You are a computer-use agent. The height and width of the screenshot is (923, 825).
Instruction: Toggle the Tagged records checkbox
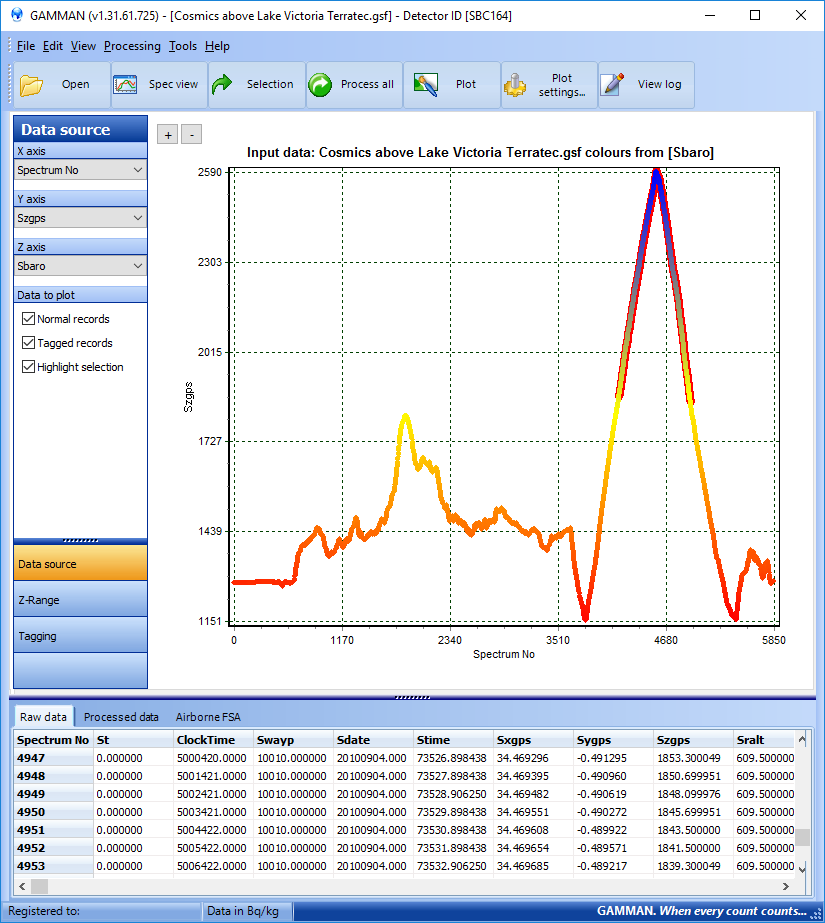coord(28,343)
